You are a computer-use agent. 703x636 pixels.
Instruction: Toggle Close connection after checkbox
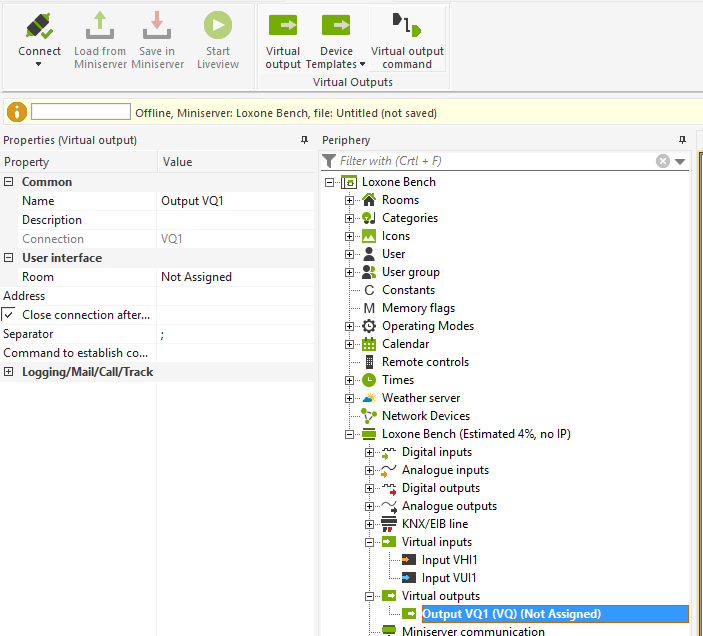9,315
